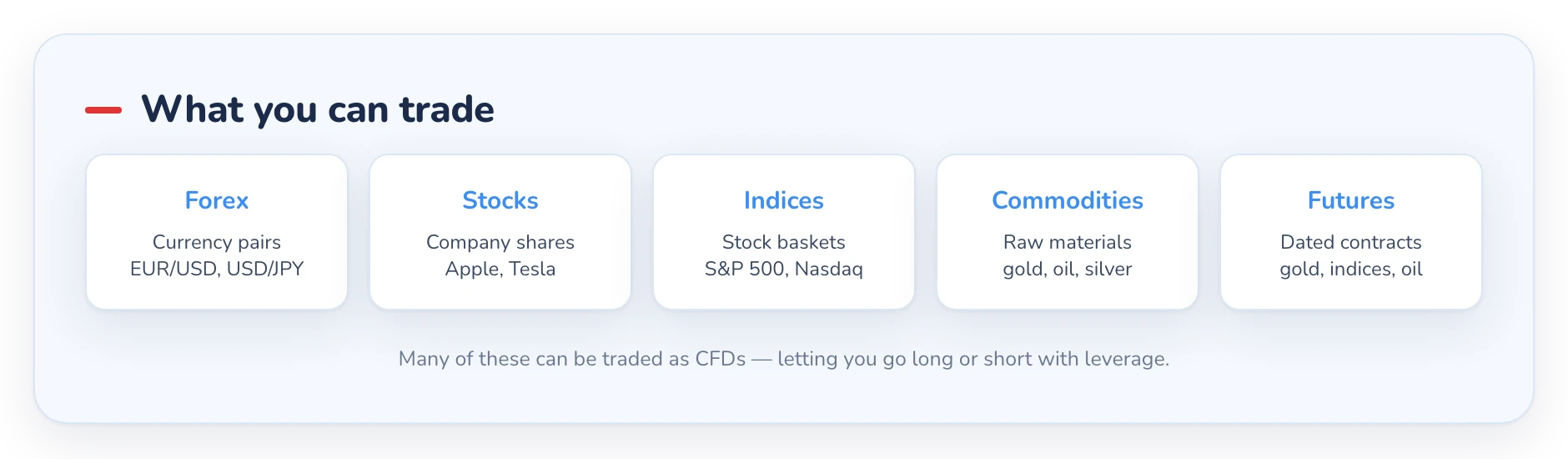The image size is (1568, 459).
Task: Click the red dash accent icon
Action: 103,110
